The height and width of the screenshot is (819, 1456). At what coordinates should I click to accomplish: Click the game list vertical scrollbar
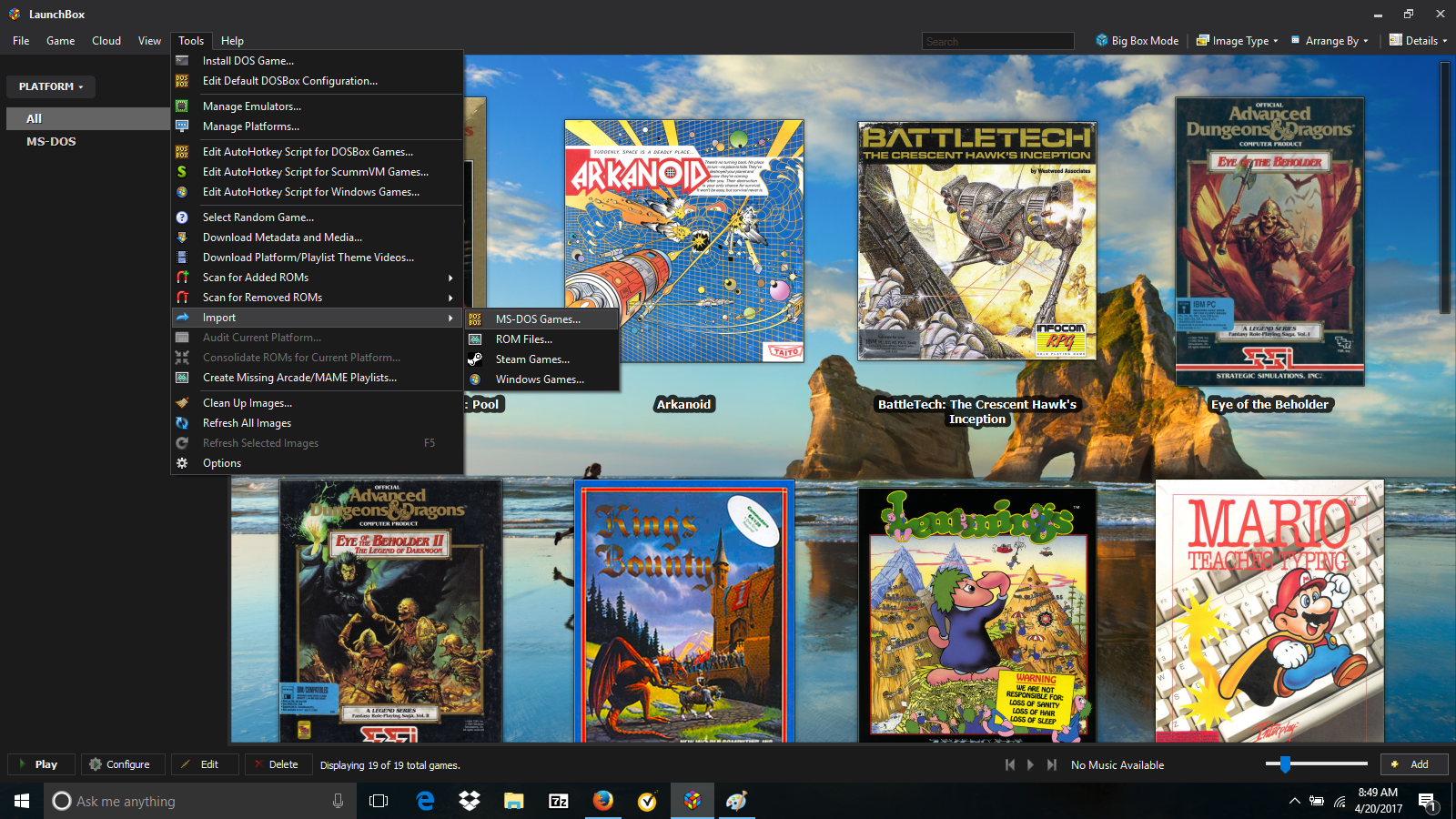tap(1445, 187)
